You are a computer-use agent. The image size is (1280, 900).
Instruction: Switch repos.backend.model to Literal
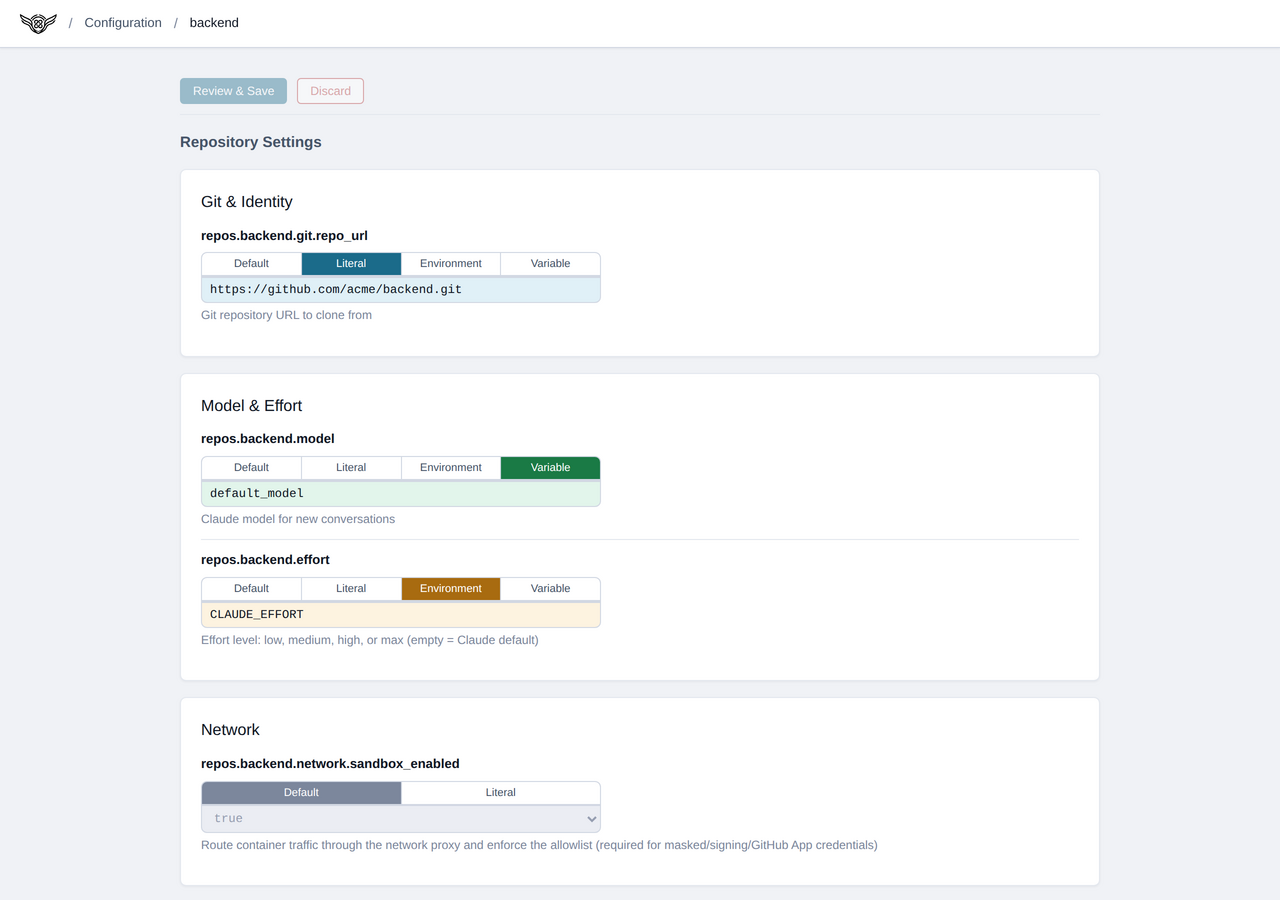pos(351,468)
